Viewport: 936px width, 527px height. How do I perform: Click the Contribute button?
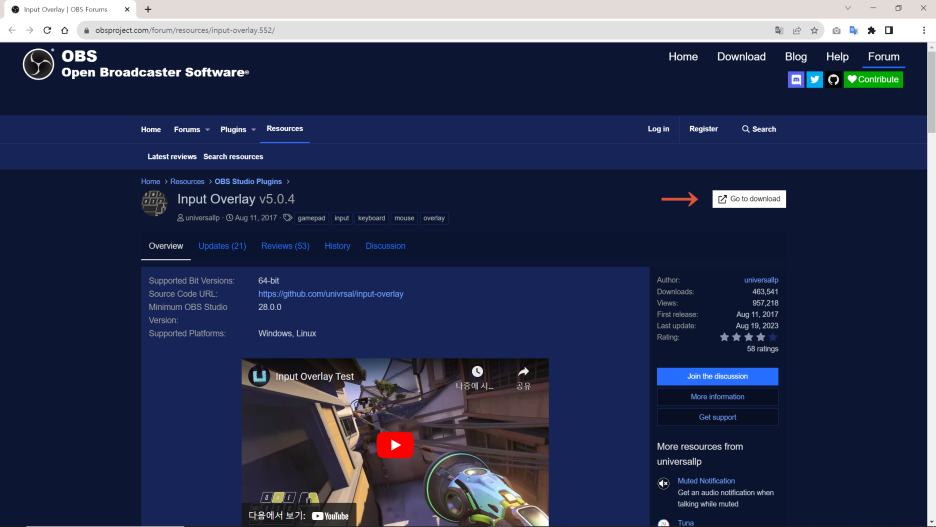873,79
